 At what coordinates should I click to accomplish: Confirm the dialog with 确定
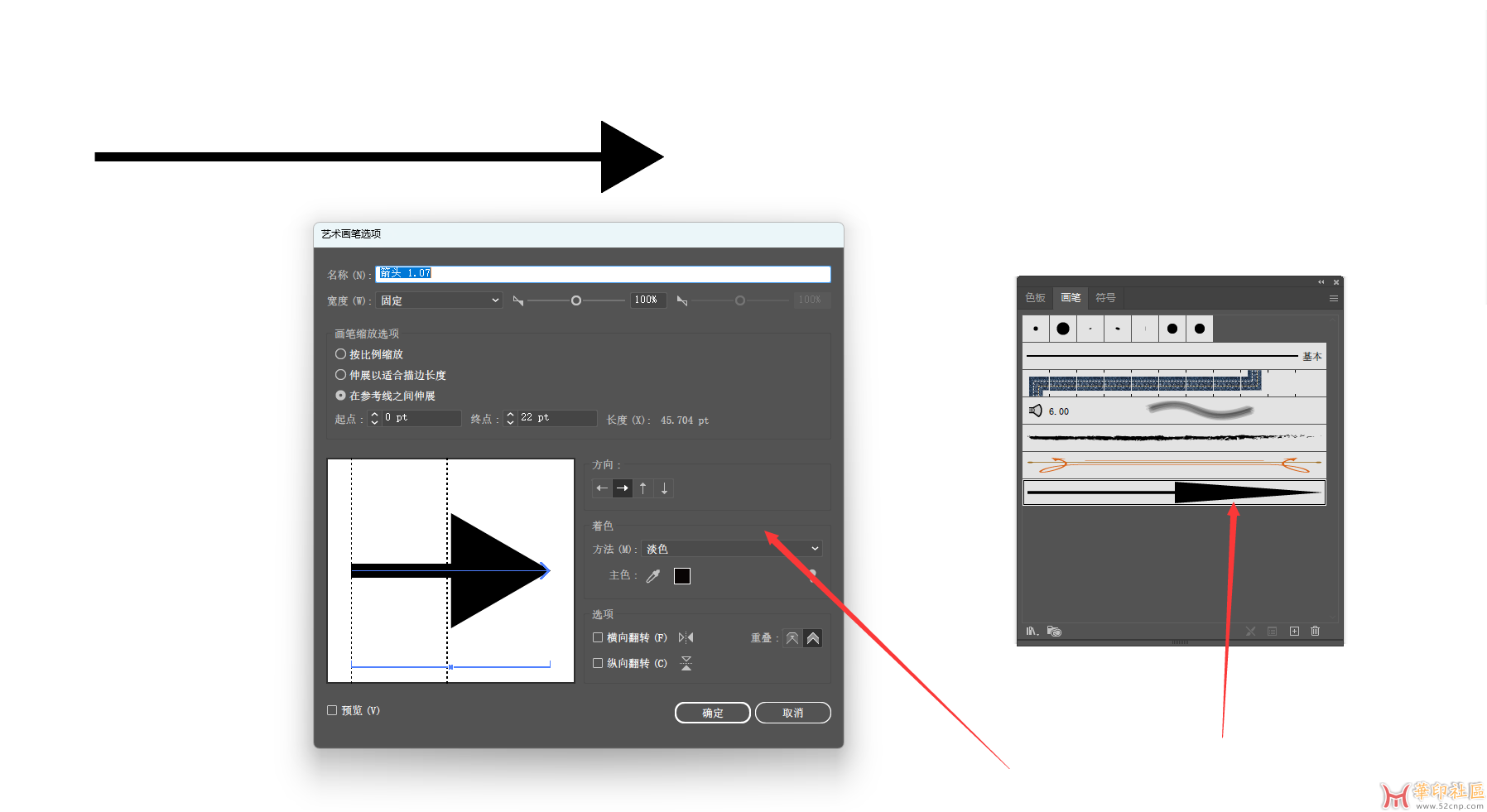(712, 713)
